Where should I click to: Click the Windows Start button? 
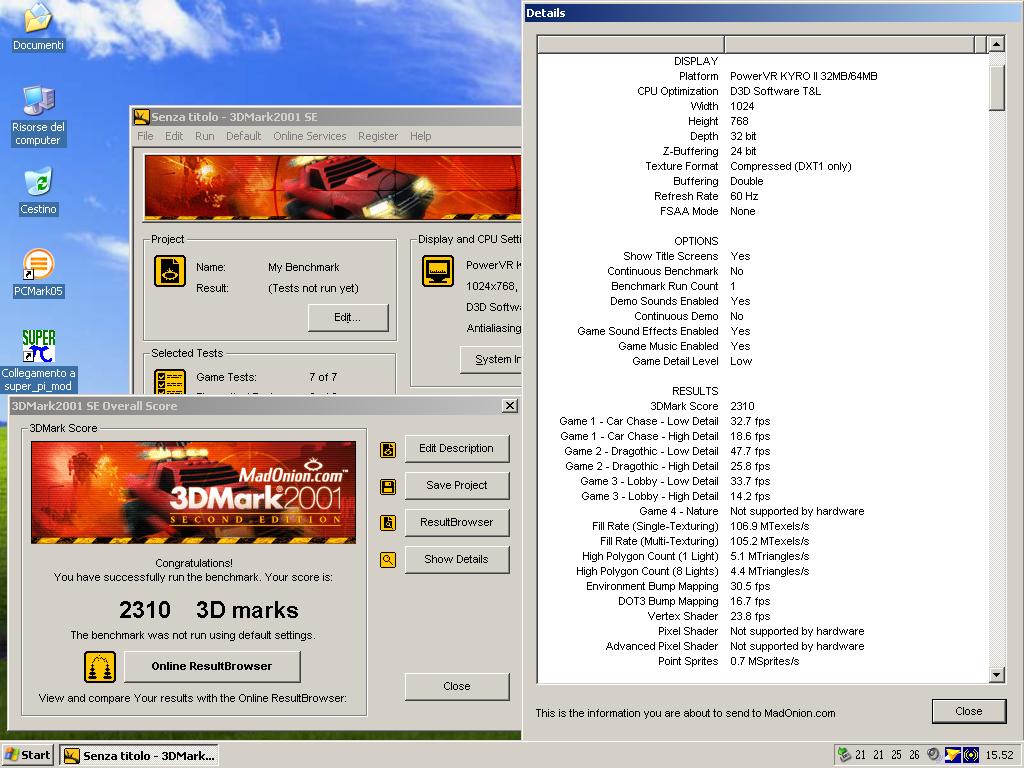pos(28,755)
